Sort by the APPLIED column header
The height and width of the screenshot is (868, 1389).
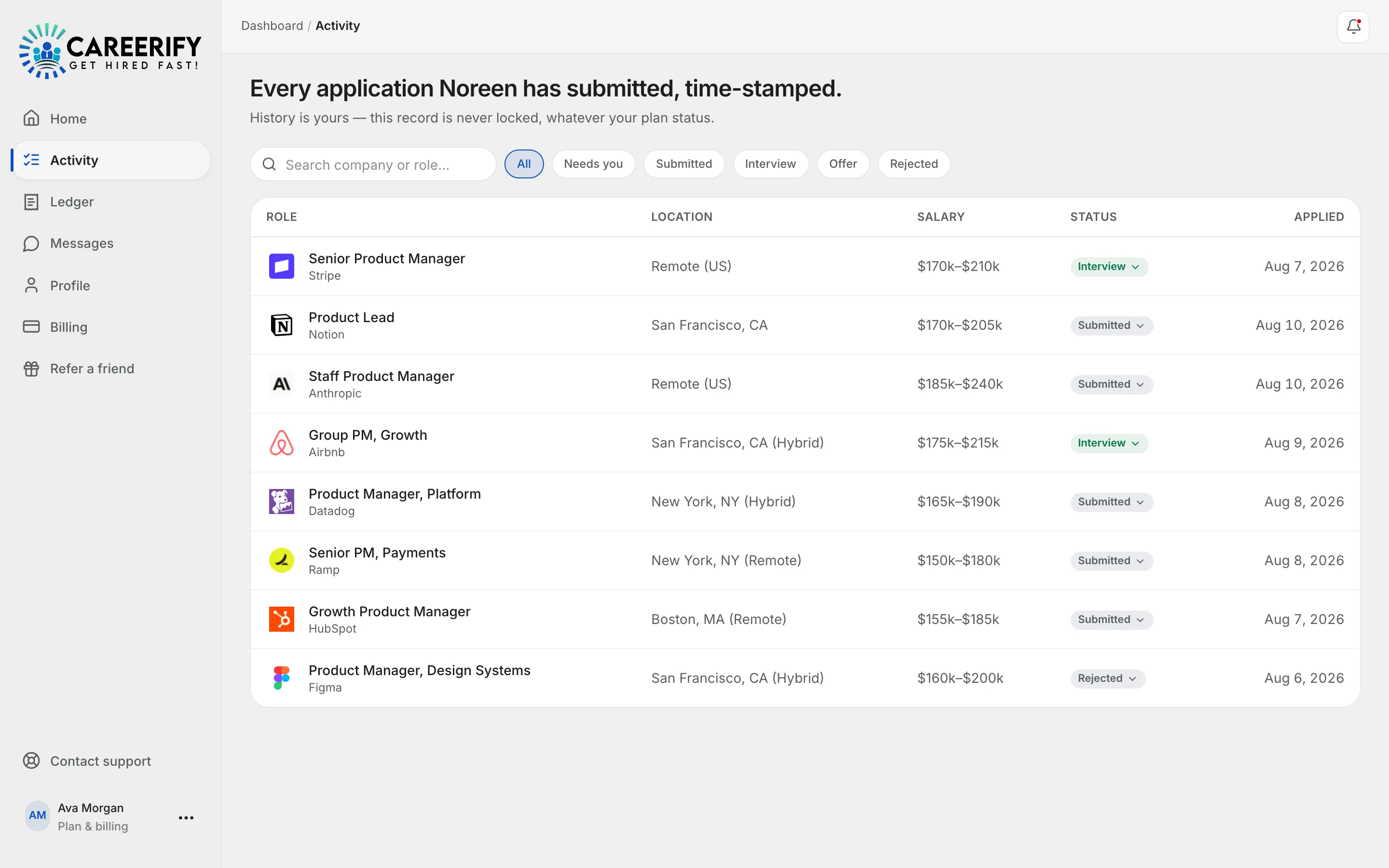(1319, 217)
